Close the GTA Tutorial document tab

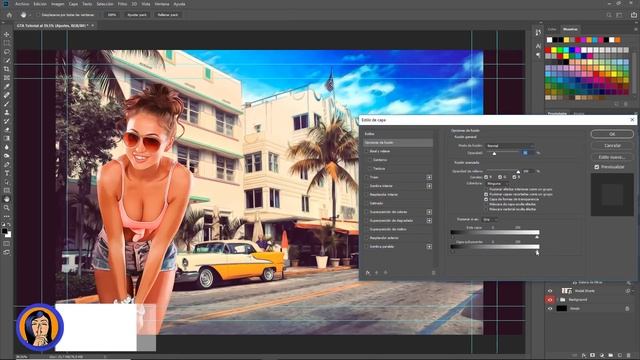tap(93, 25)
